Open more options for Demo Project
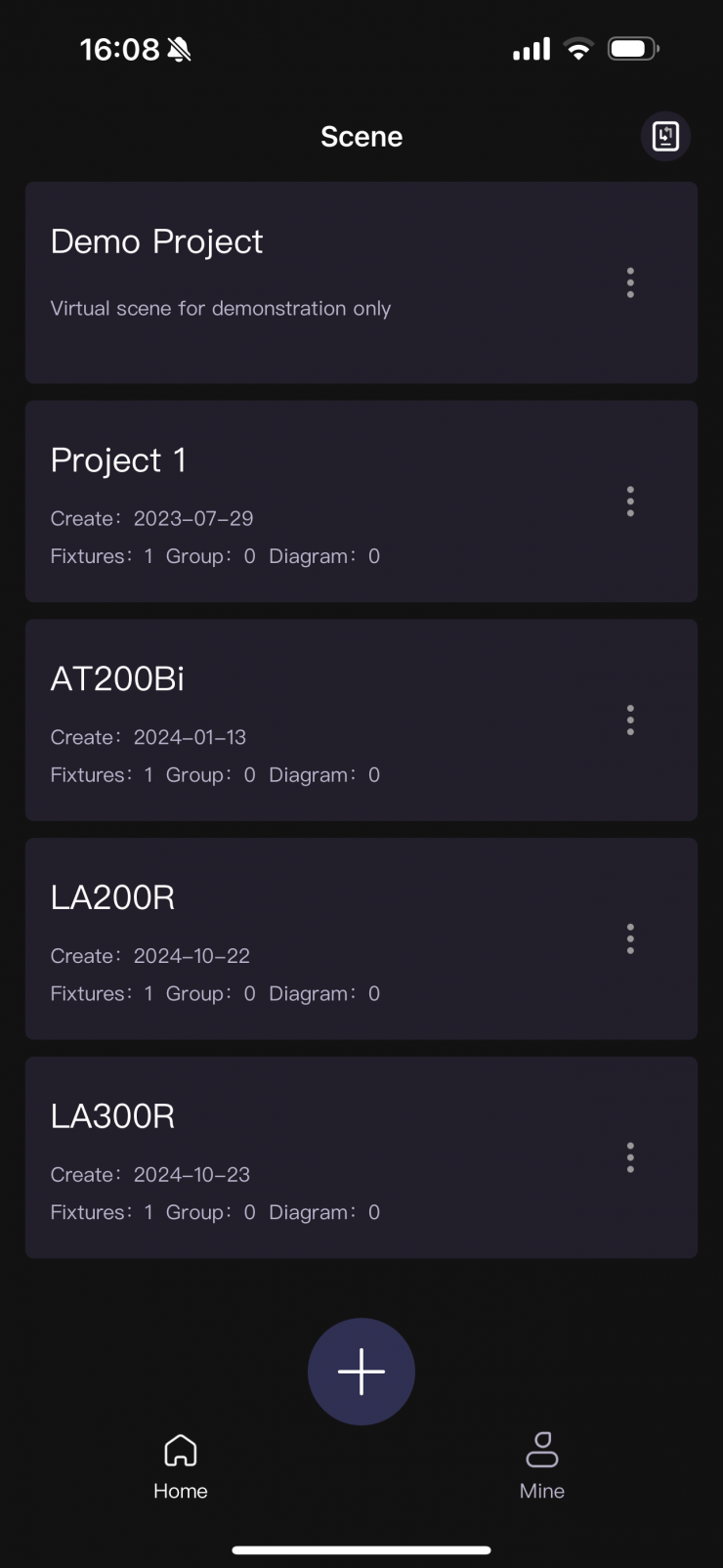This screenshot has width=723, height=1568. point(630,283)
